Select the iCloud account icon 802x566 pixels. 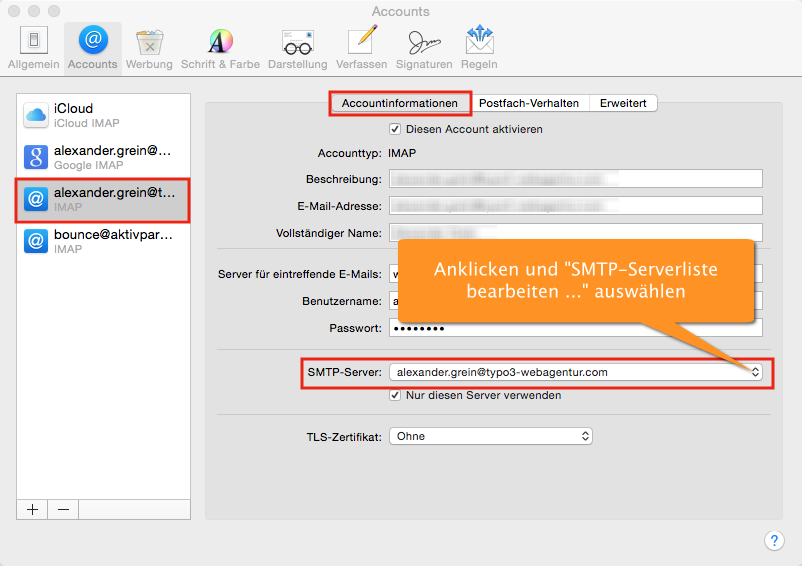point(36,115)
